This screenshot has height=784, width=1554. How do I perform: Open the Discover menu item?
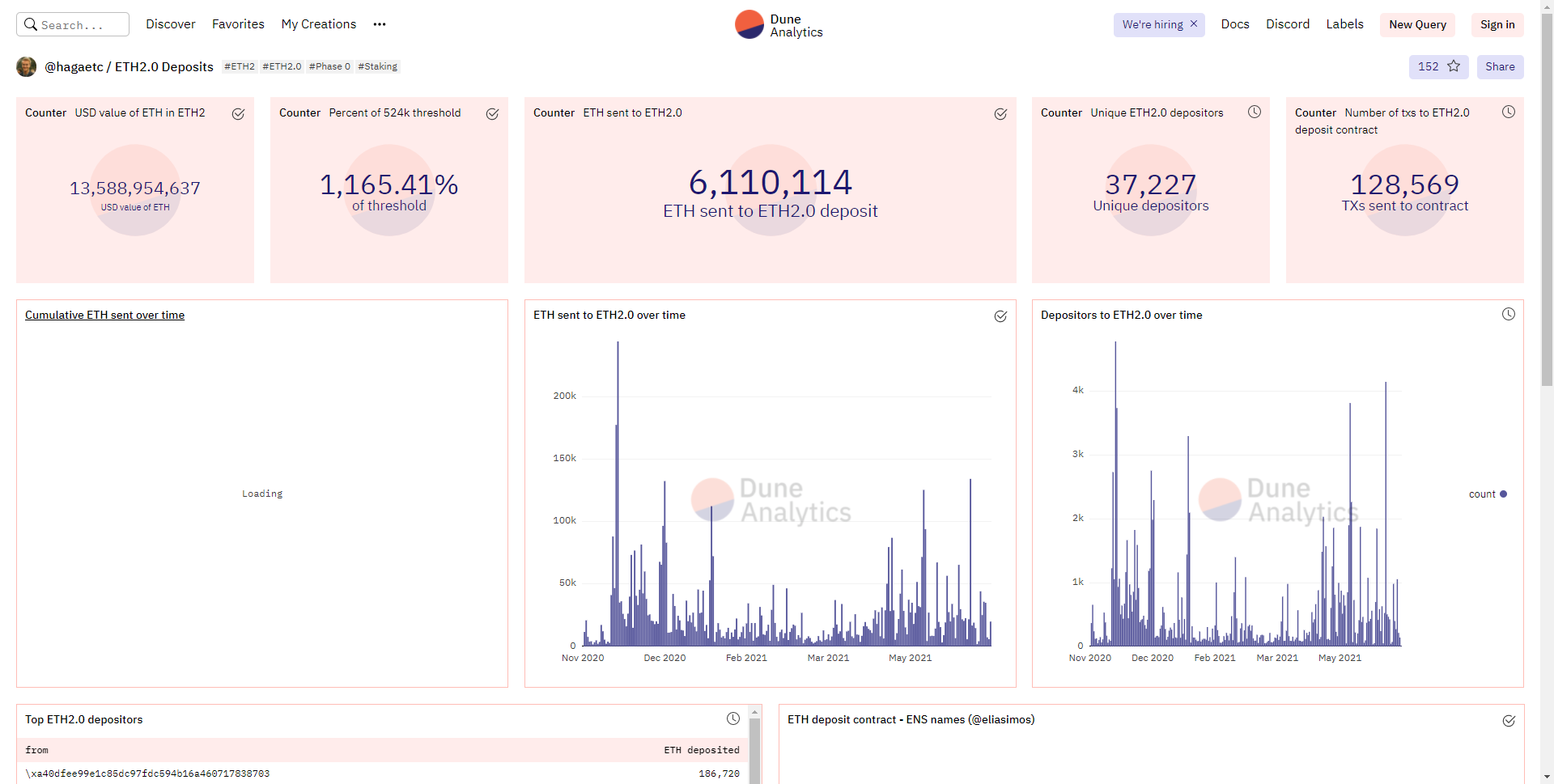170,24
